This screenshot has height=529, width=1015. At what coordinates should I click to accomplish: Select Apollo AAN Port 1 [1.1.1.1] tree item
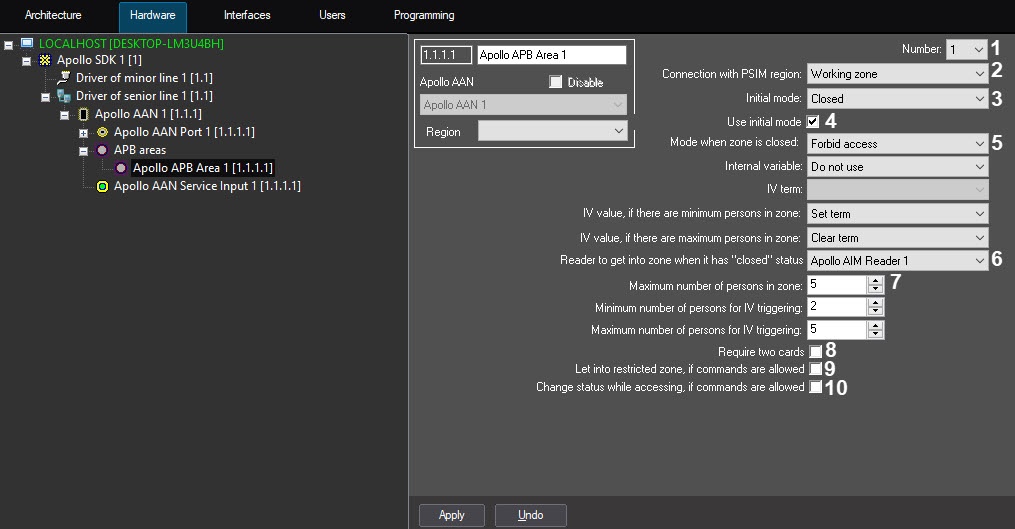[x=184, y=132]
